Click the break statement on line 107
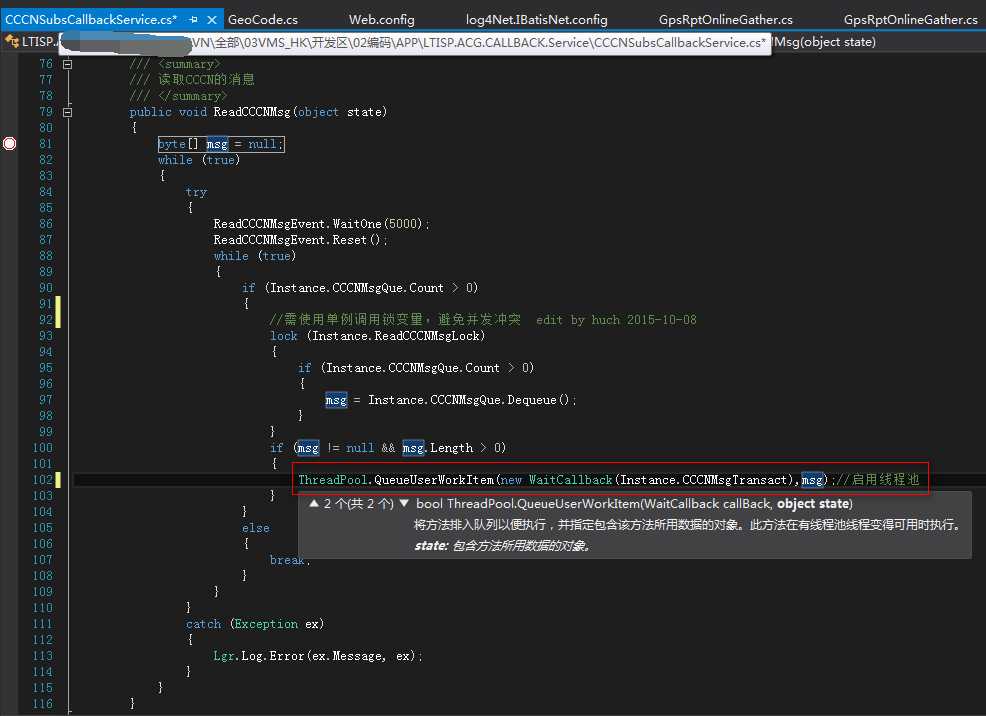 tap(289, 559)
